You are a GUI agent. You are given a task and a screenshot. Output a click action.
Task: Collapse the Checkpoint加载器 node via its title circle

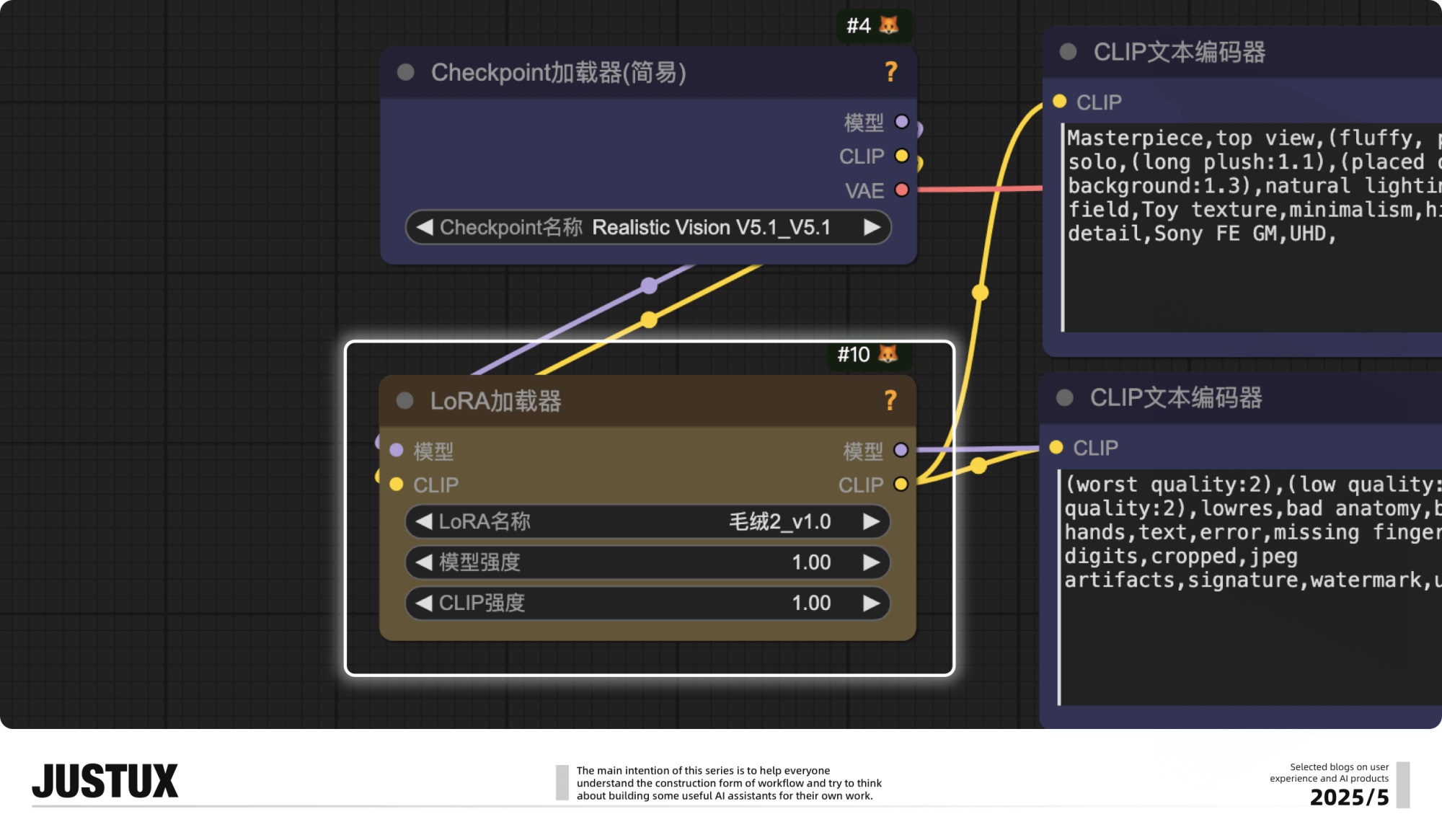click(407, 72)
